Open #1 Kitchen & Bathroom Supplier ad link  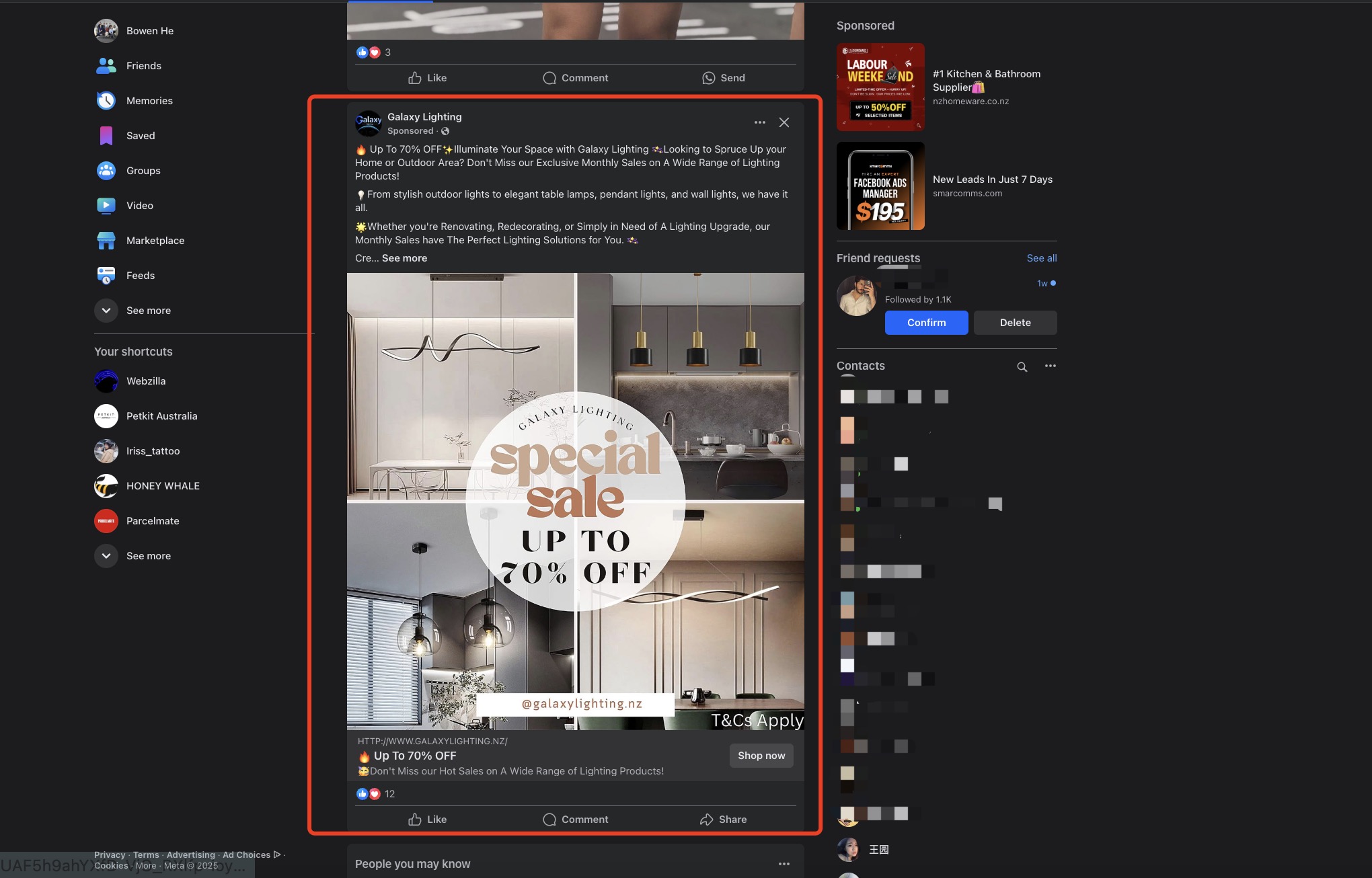click(987, 81)
